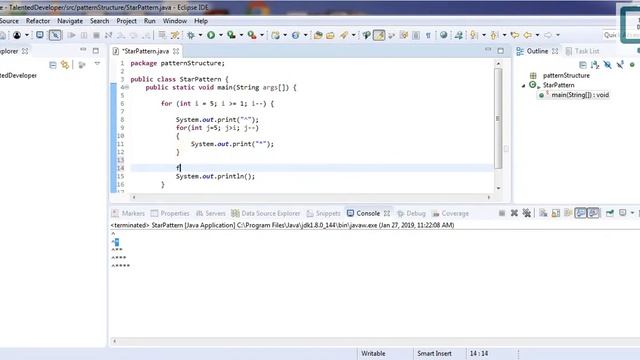
Task: Switch to the Markers tab
Action: tap(129, 213)
